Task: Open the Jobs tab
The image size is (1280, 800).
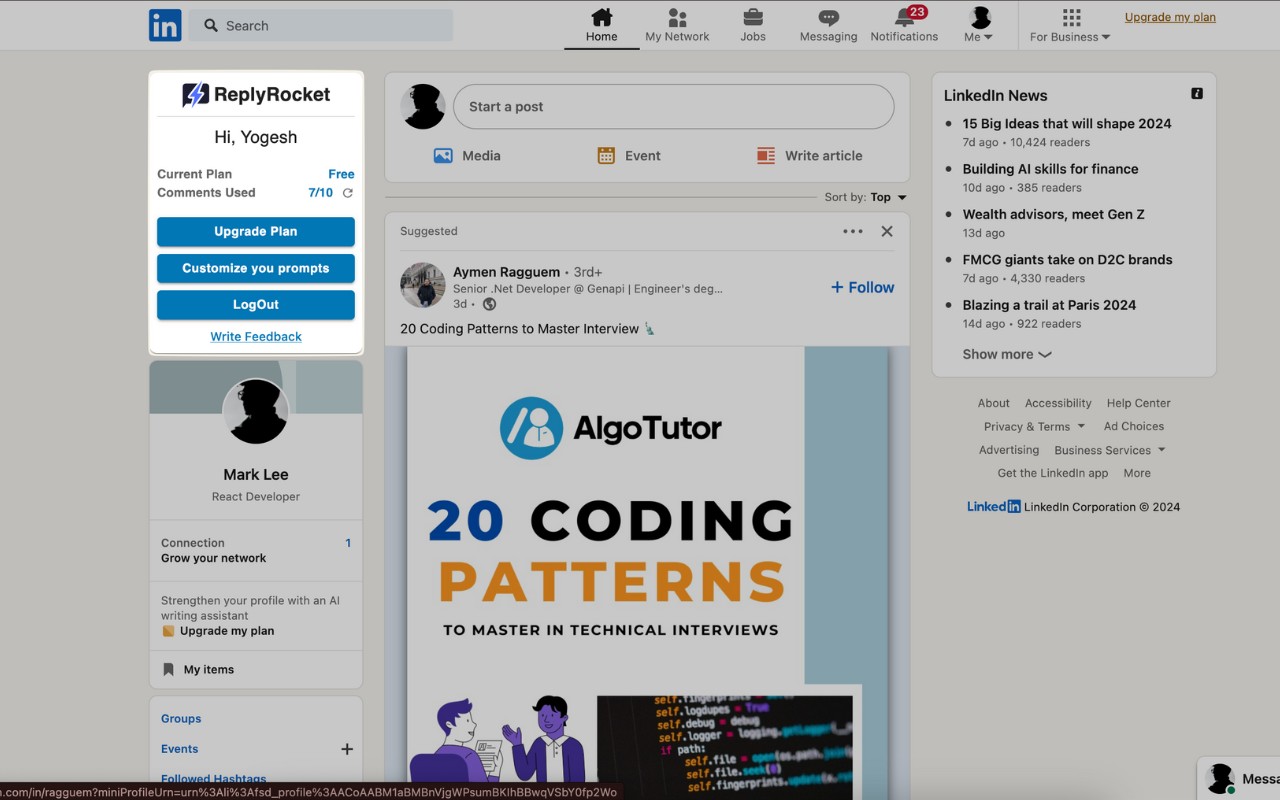Action: 753,25
